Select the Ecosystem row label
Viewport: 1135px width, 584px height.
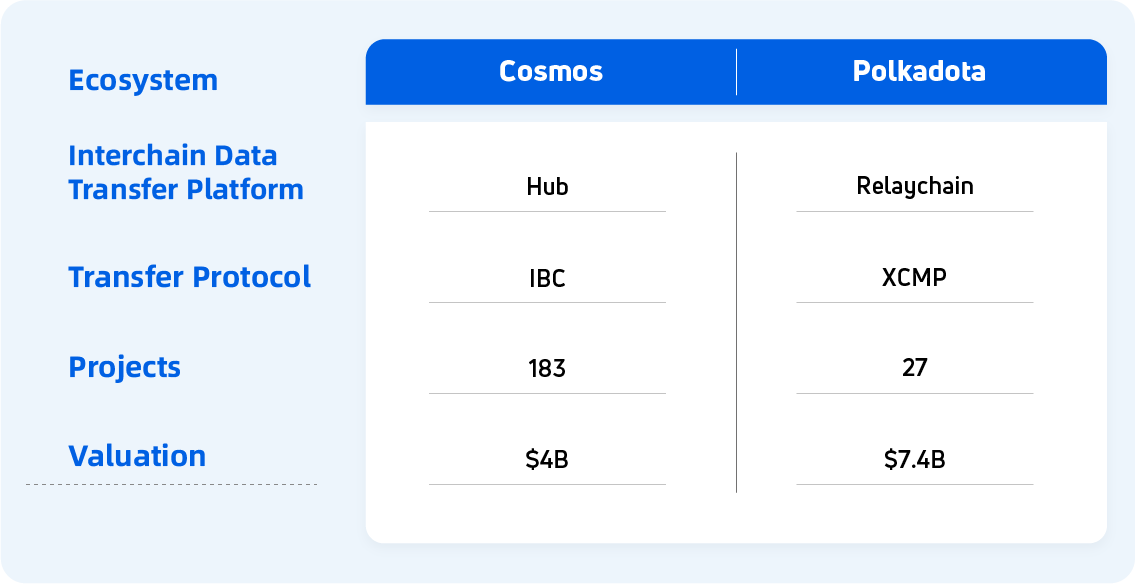click(x=143, y=80)
